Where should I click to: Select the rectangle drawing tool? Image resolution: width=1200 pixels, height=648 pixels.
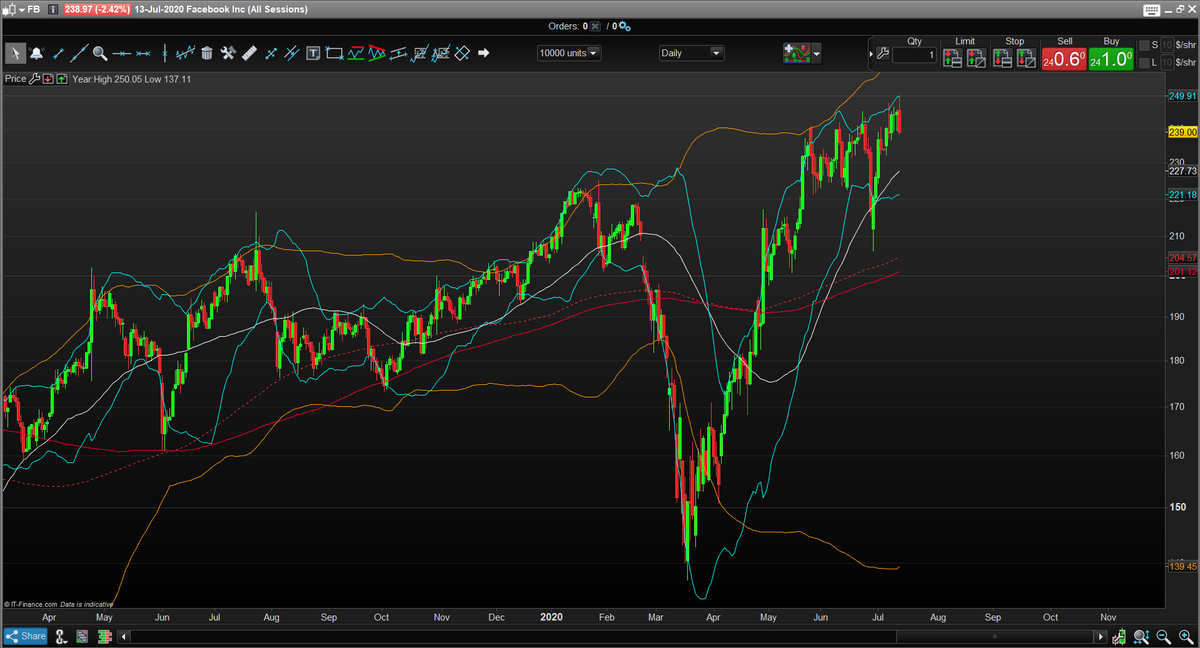click(x=334, y=53)
